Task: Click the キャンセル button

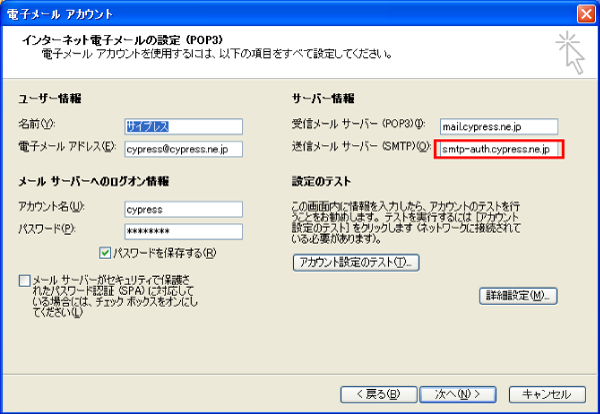Action: (547, 394)
